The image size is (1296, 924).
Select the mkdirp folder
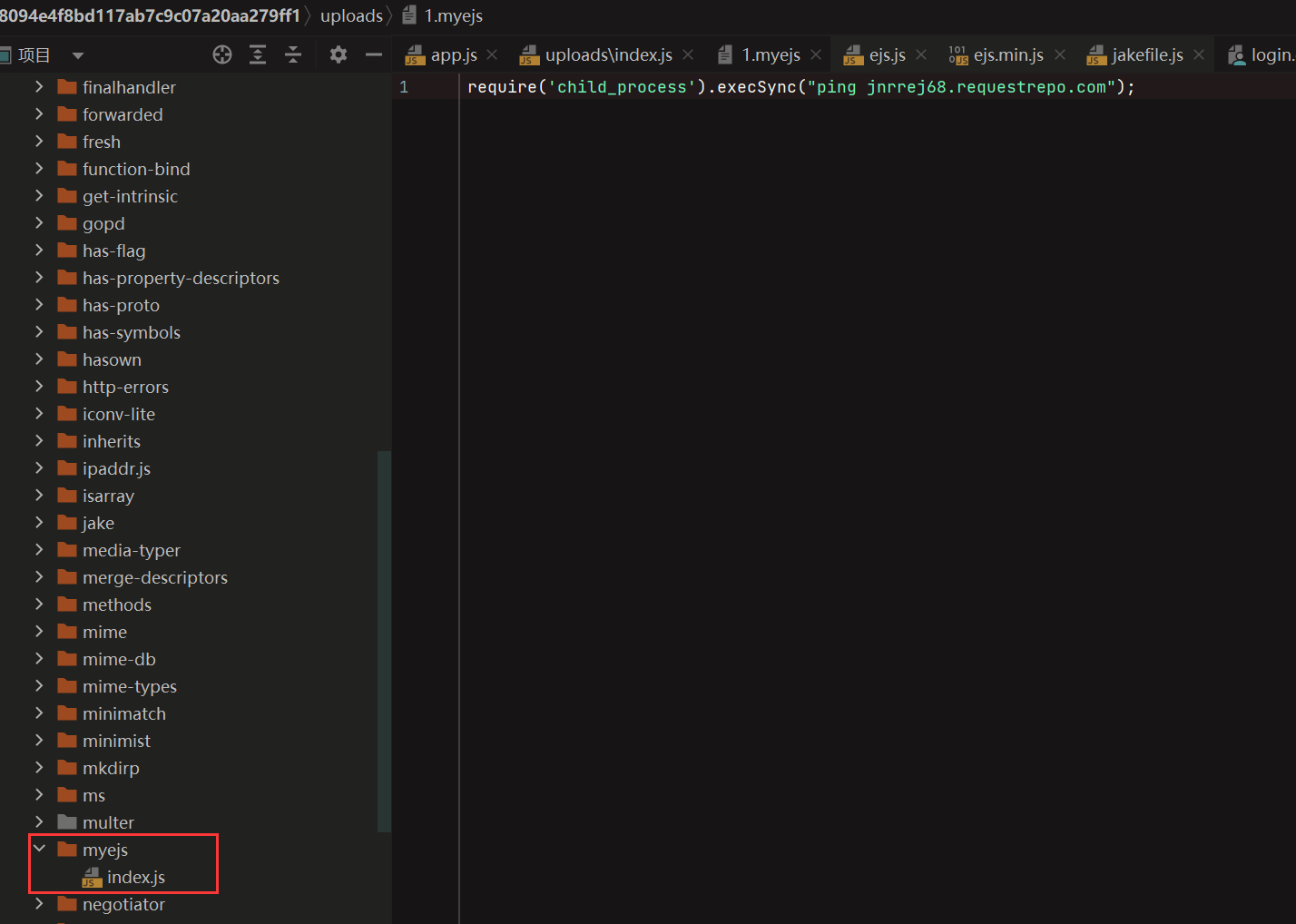pyautogui.click(x=111, y=768)
